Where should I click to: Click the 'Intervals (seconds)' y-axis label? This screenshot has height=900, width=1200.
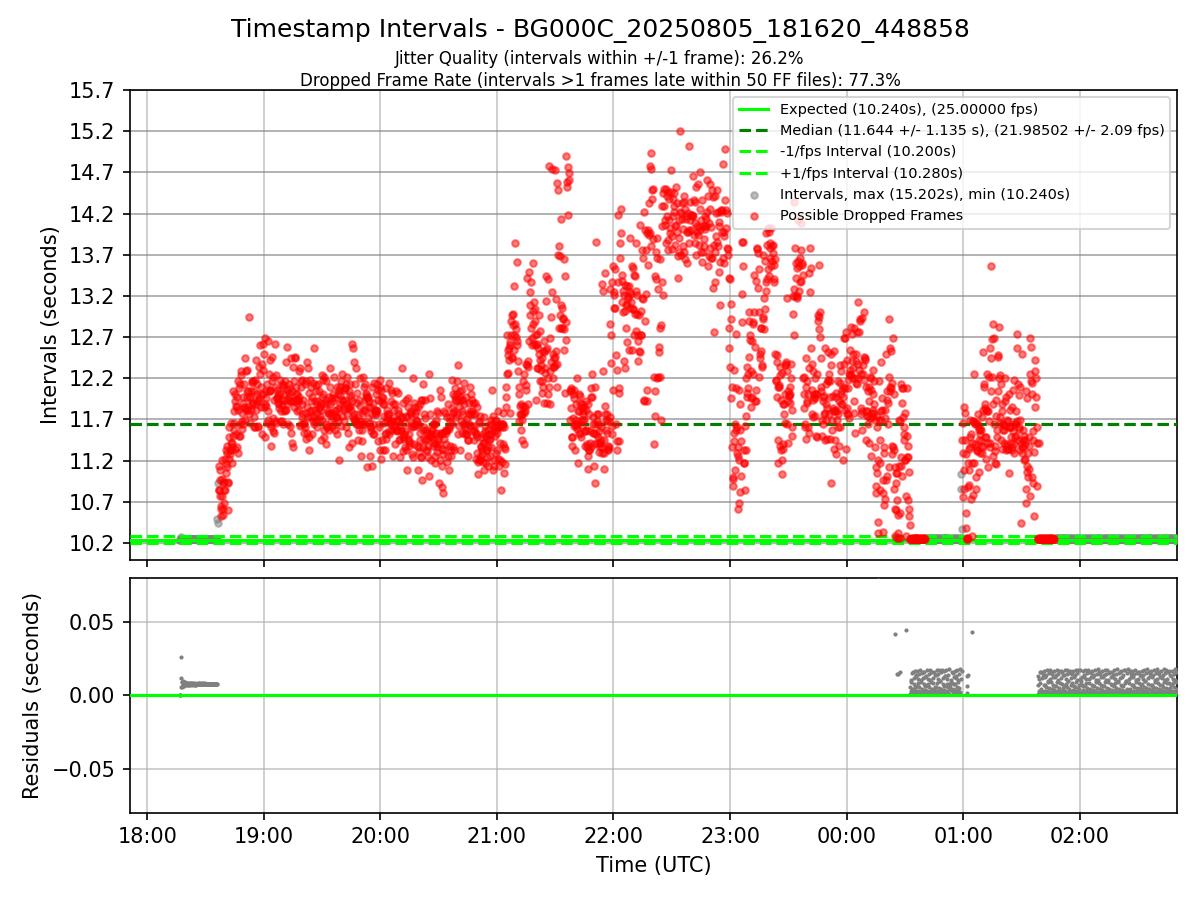50,325
